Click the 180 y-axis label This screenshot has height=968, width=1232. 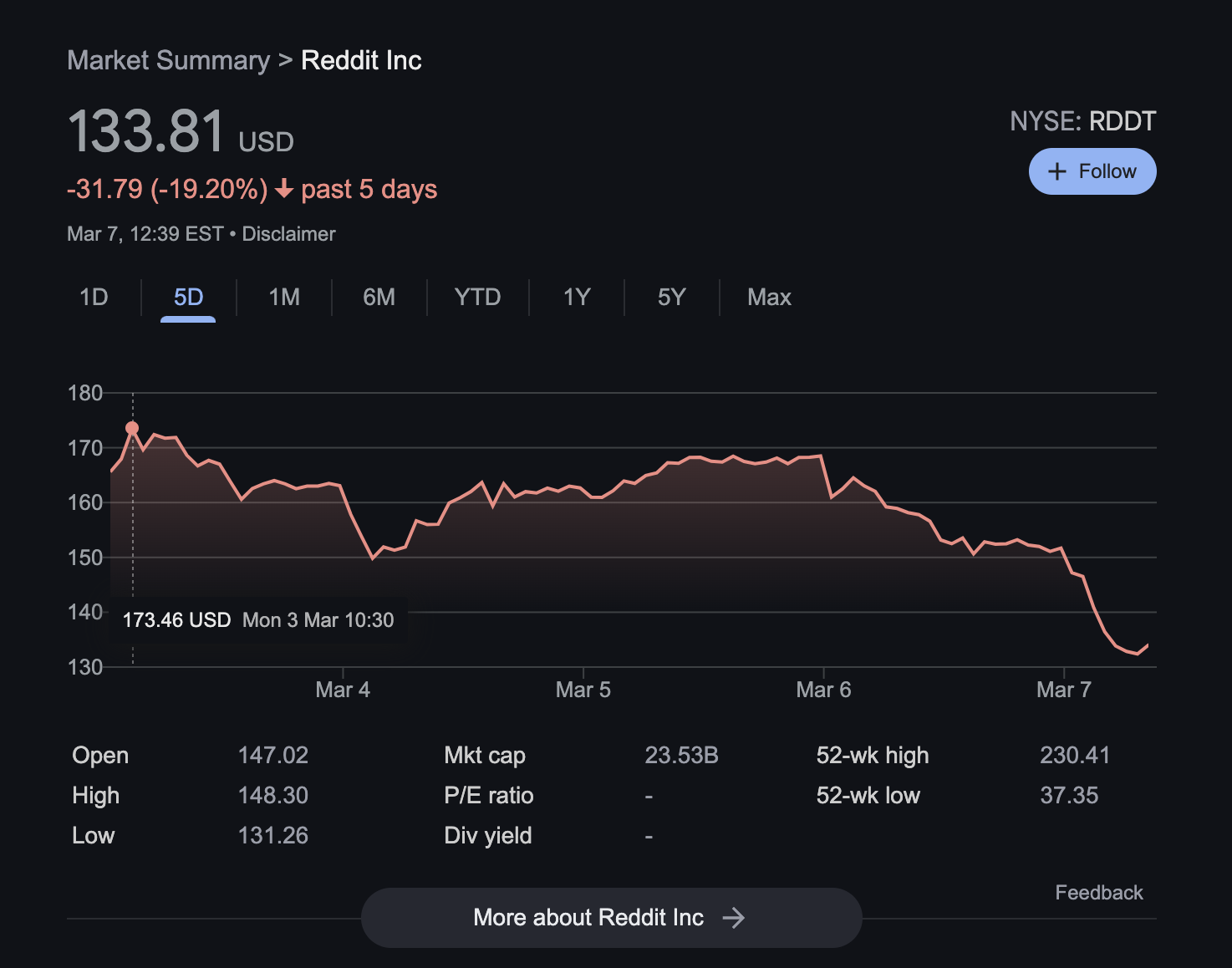point(85,393)
